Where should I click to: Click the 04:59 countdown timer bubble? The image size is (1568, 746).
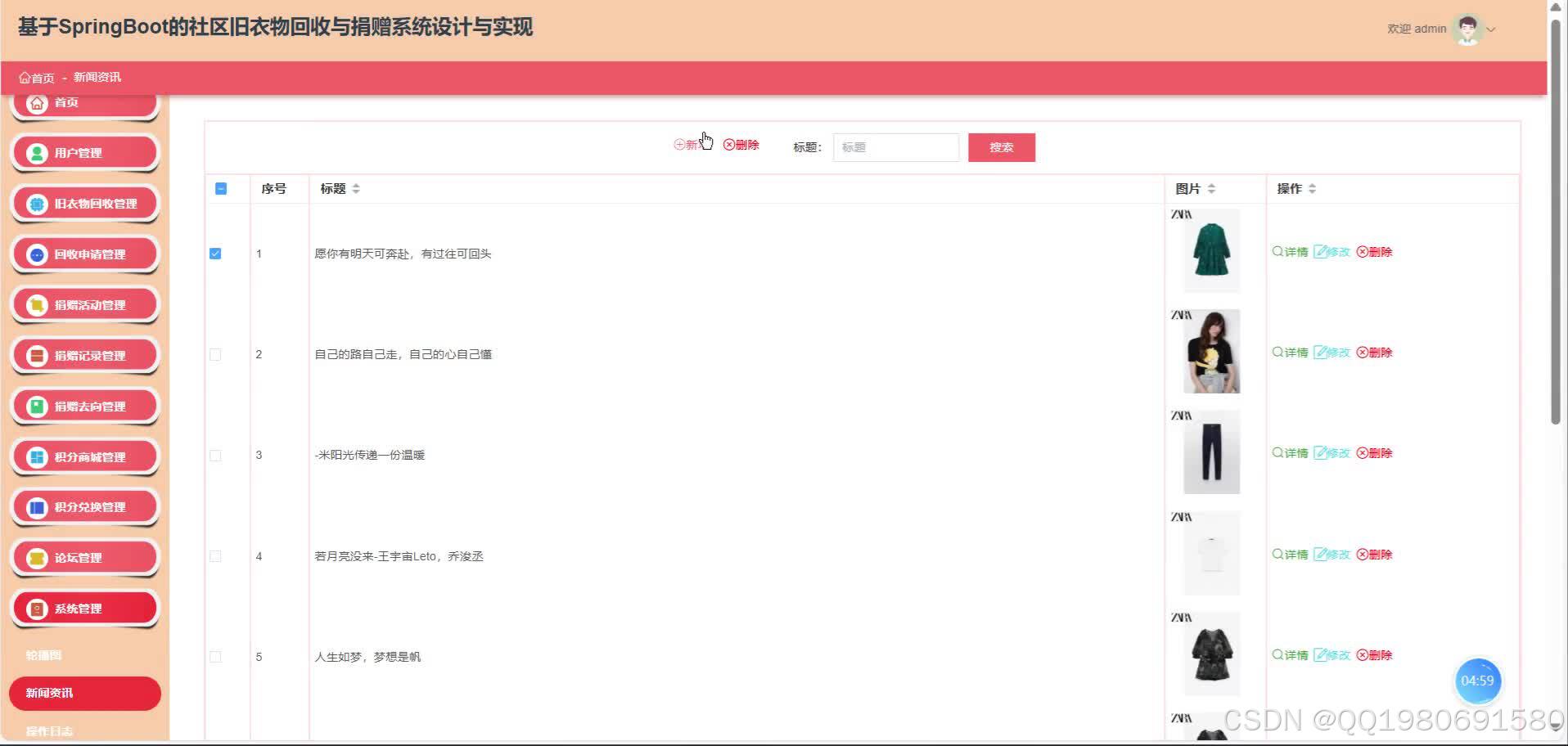coord(1477,681)
